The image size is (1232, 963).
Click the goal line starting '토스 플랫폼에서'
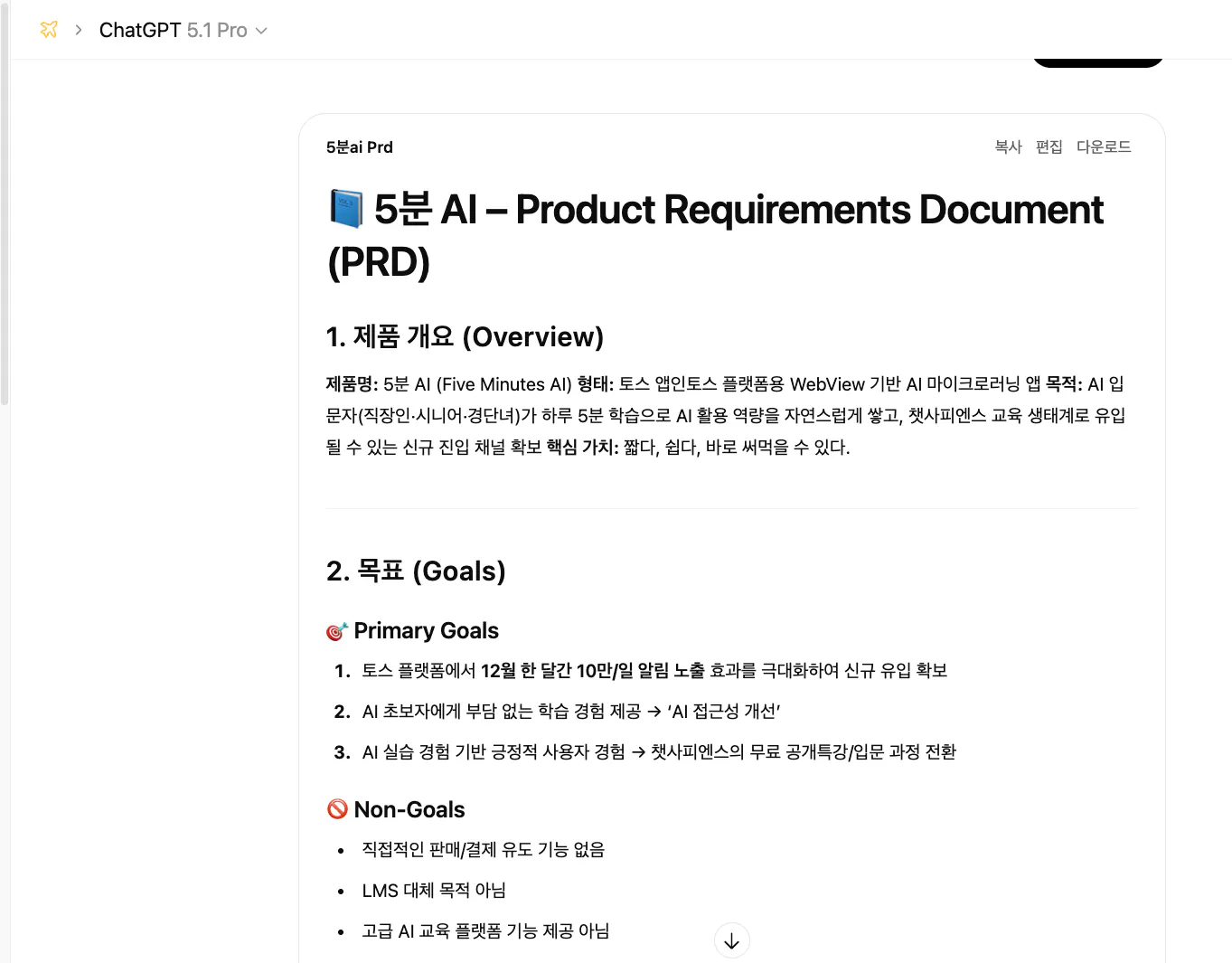pos(654,670)
